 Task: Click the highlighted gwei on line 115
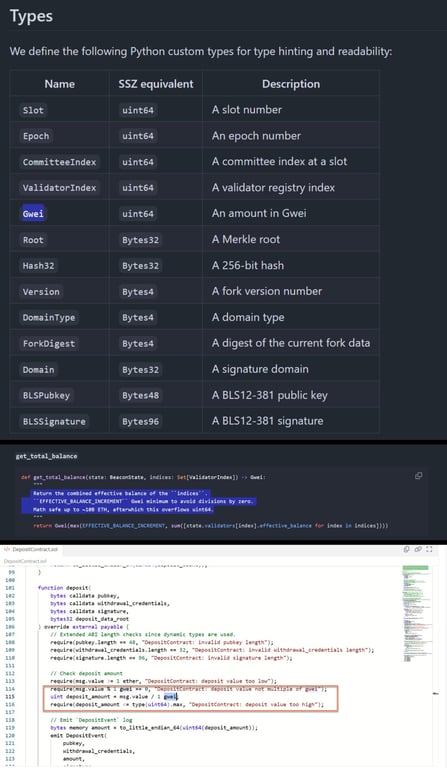(170, 696)
